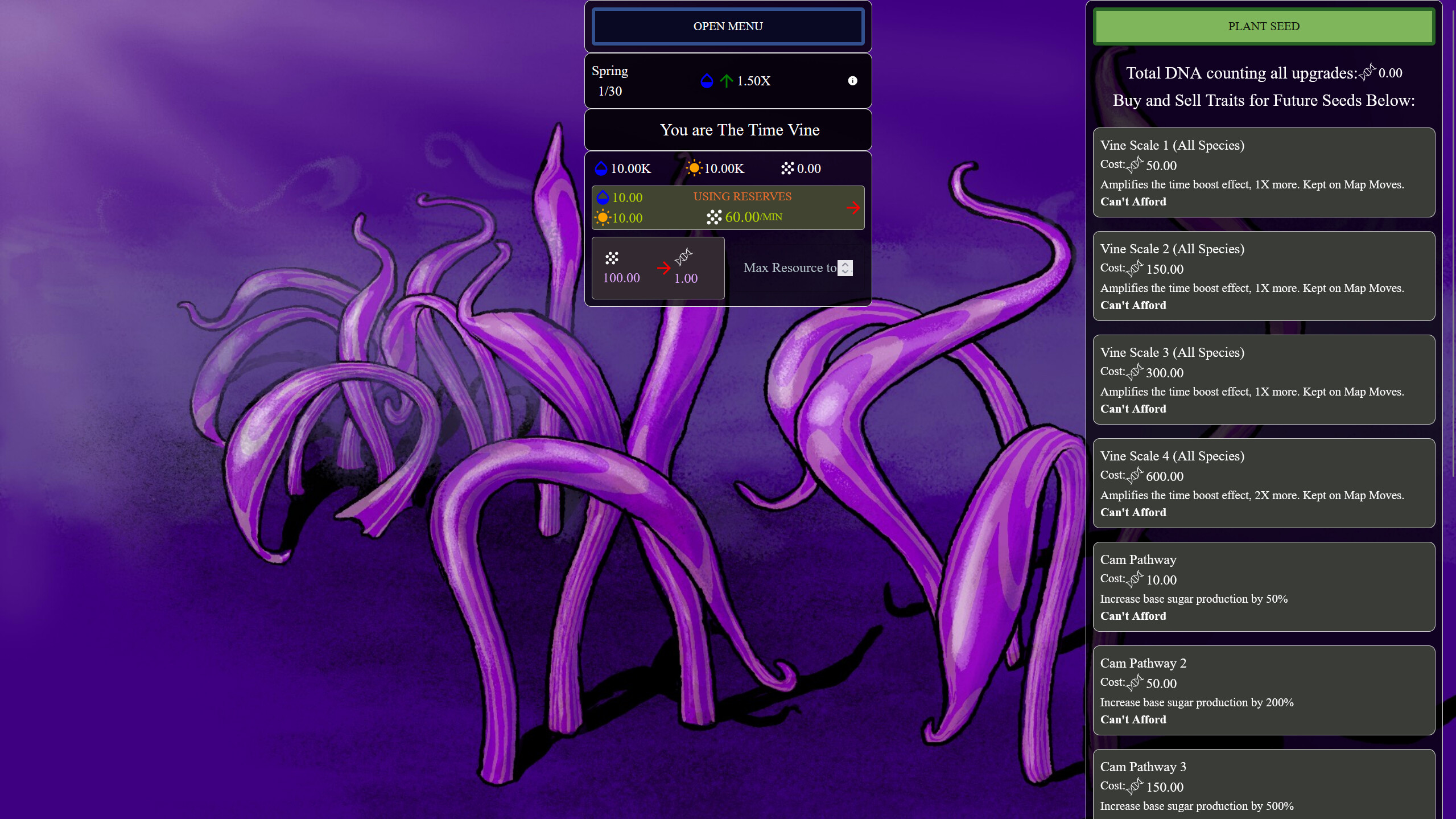This screenshot has width=1456, height=819.
Task: Click the DNA icon beside Total DNA count
Action: 1368,73
